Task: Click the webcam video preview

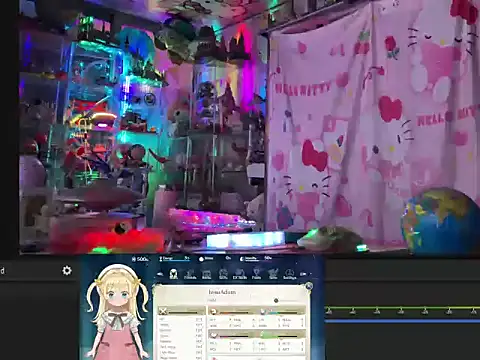Action: 249,127
